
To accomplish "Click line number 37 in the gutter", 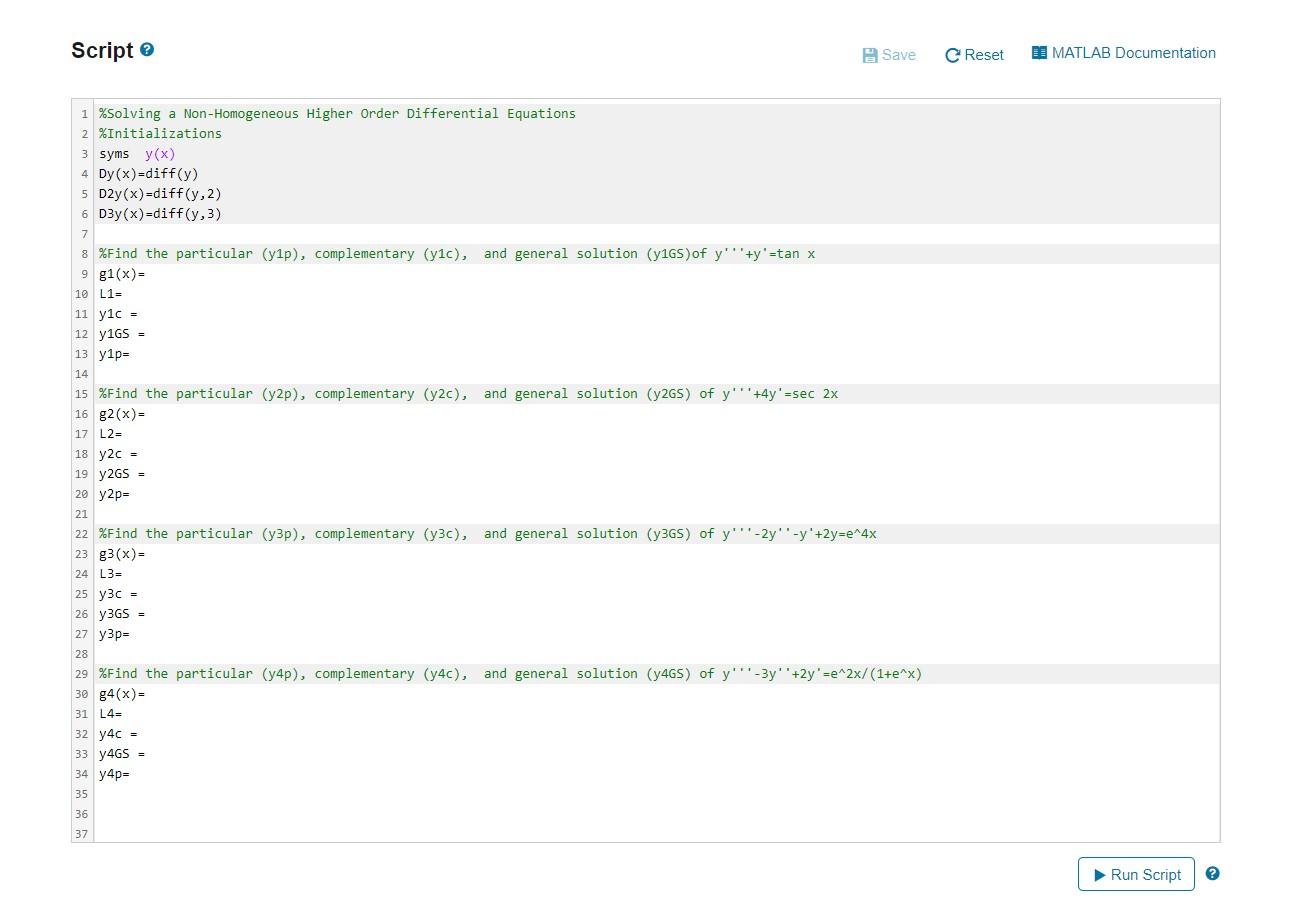I will click(x=82, y=834).
